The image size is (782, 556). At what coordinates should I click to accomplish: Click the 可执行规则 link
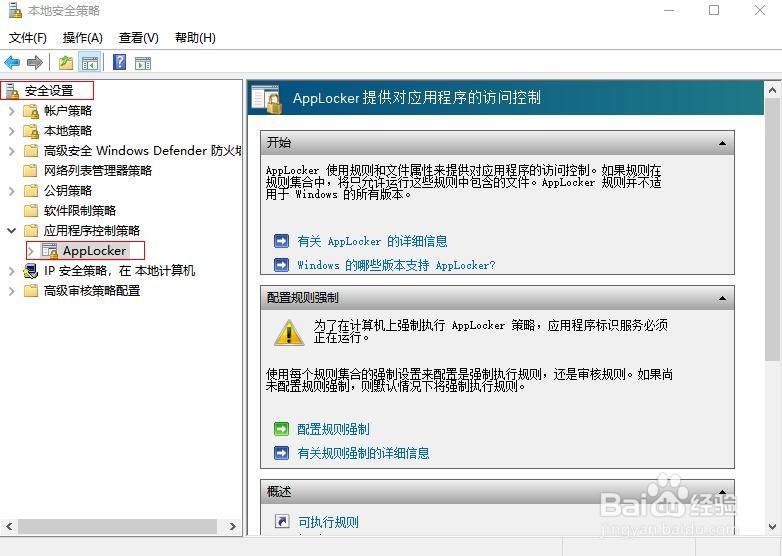pos(328,522)
